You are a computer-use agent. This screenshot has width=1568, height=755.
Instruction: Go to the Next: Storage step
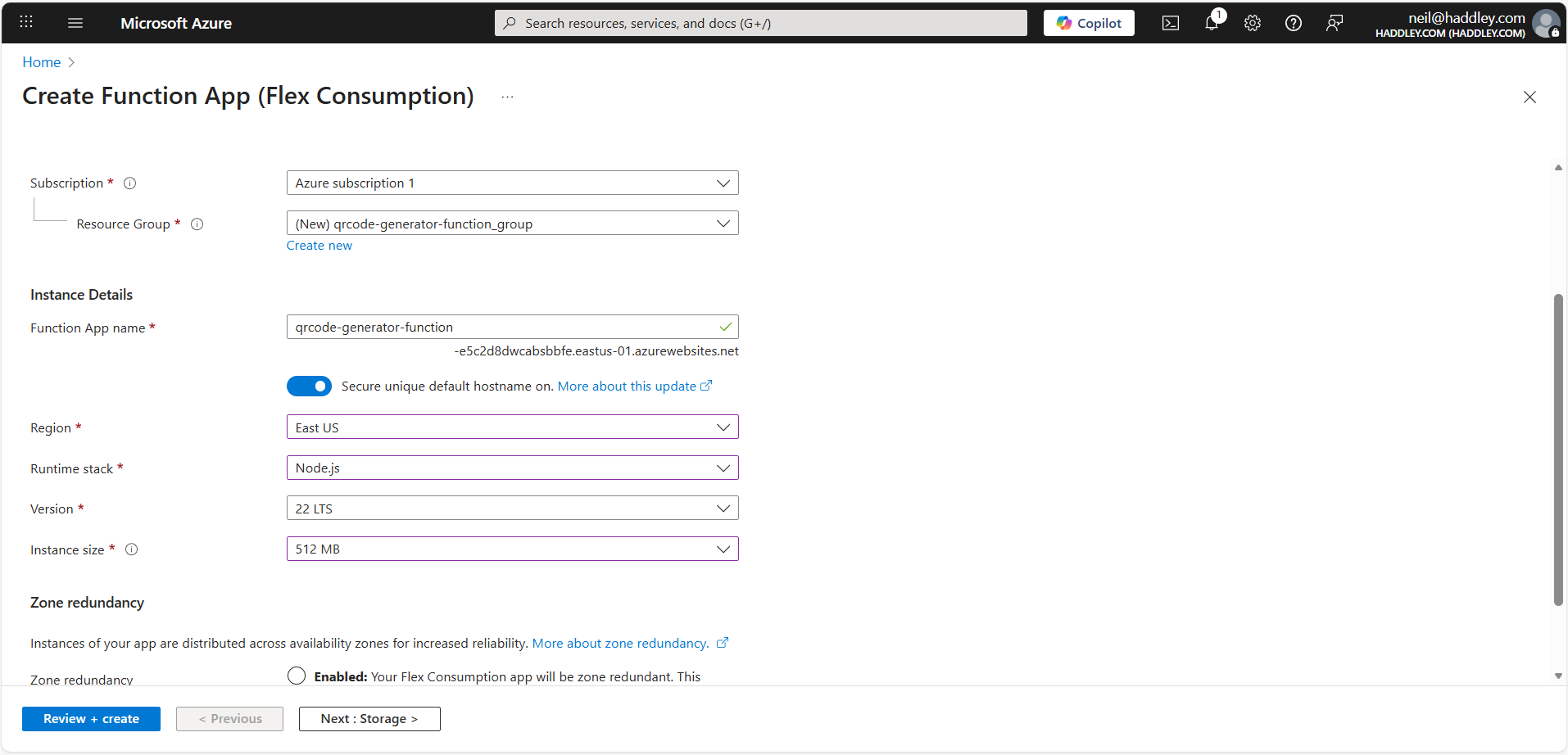369,719
